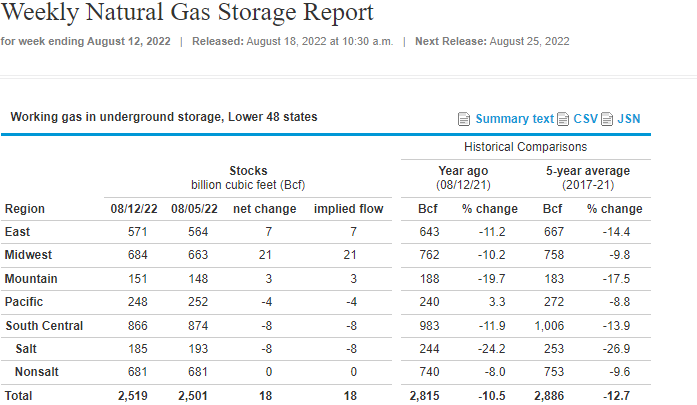Click Salt 5-year change -26.9
697x405 pixels.
tap(617, 349)
